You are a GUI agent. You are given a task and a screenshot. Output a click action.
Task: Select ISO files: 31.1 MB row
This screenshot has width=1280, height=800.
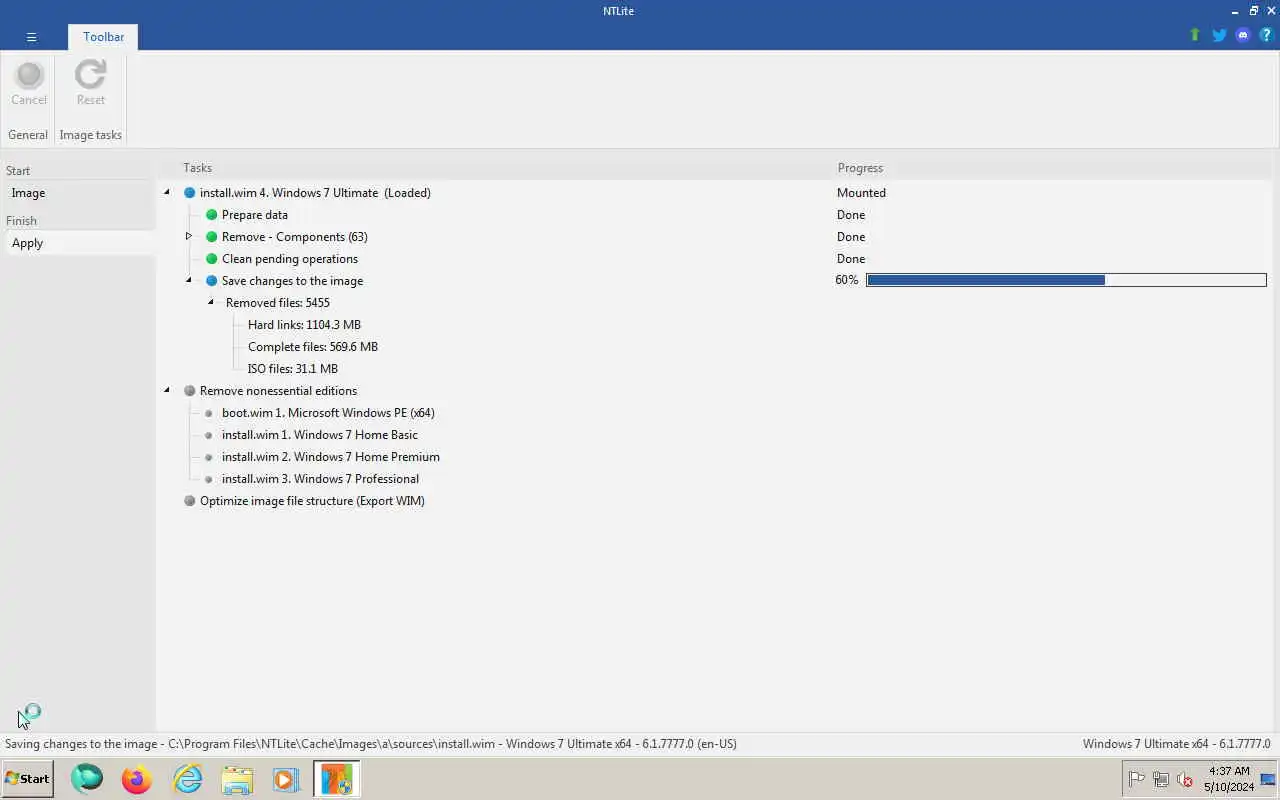293,369
